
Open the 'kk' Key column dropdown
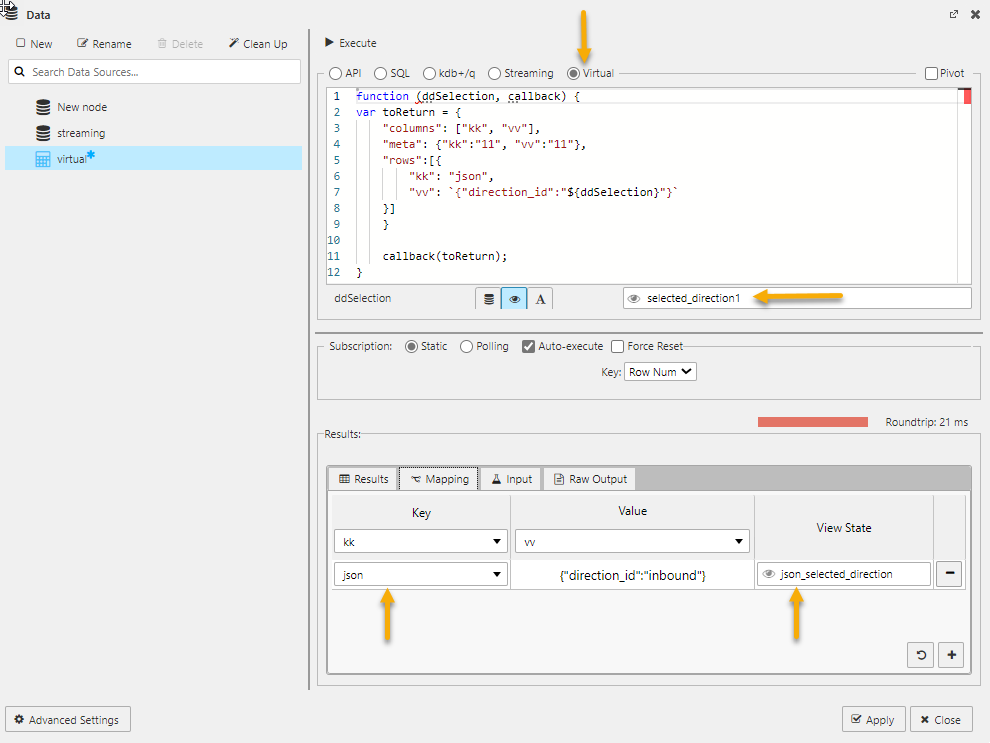tap(420, 542)
